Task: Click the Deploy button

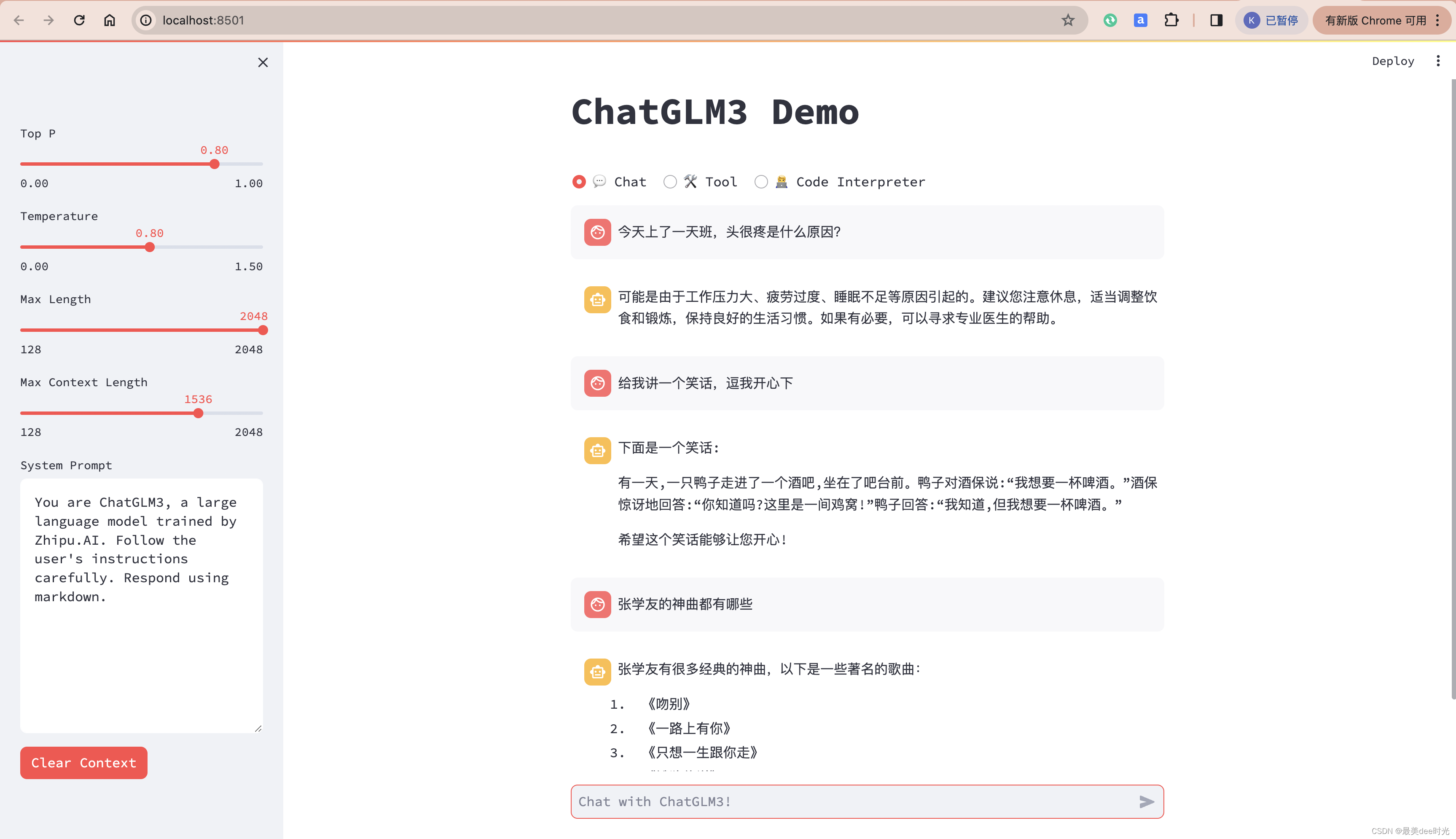Action: [x=1393, y=61]
